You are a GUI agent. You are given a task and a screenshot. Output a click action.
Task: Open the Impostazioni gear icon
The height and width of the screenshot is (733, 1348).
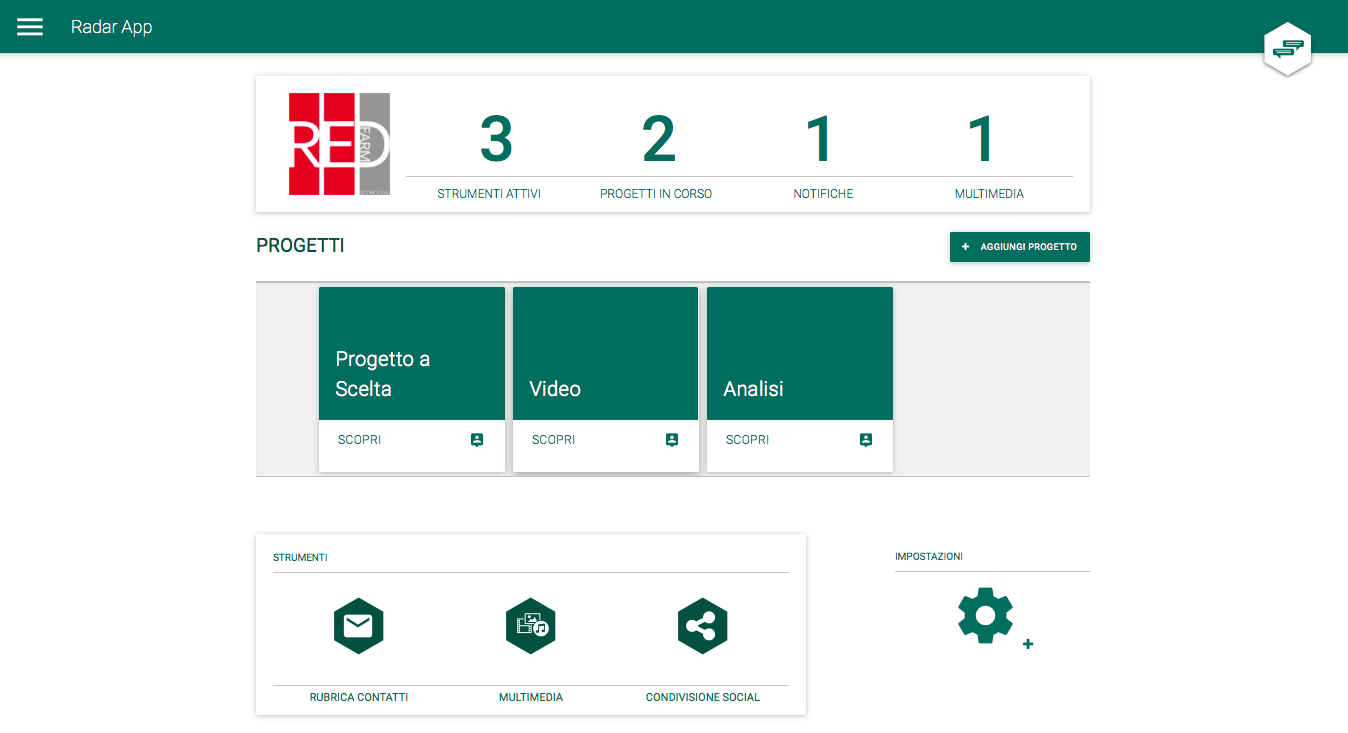pyautogui.click(x=986, y=616)
